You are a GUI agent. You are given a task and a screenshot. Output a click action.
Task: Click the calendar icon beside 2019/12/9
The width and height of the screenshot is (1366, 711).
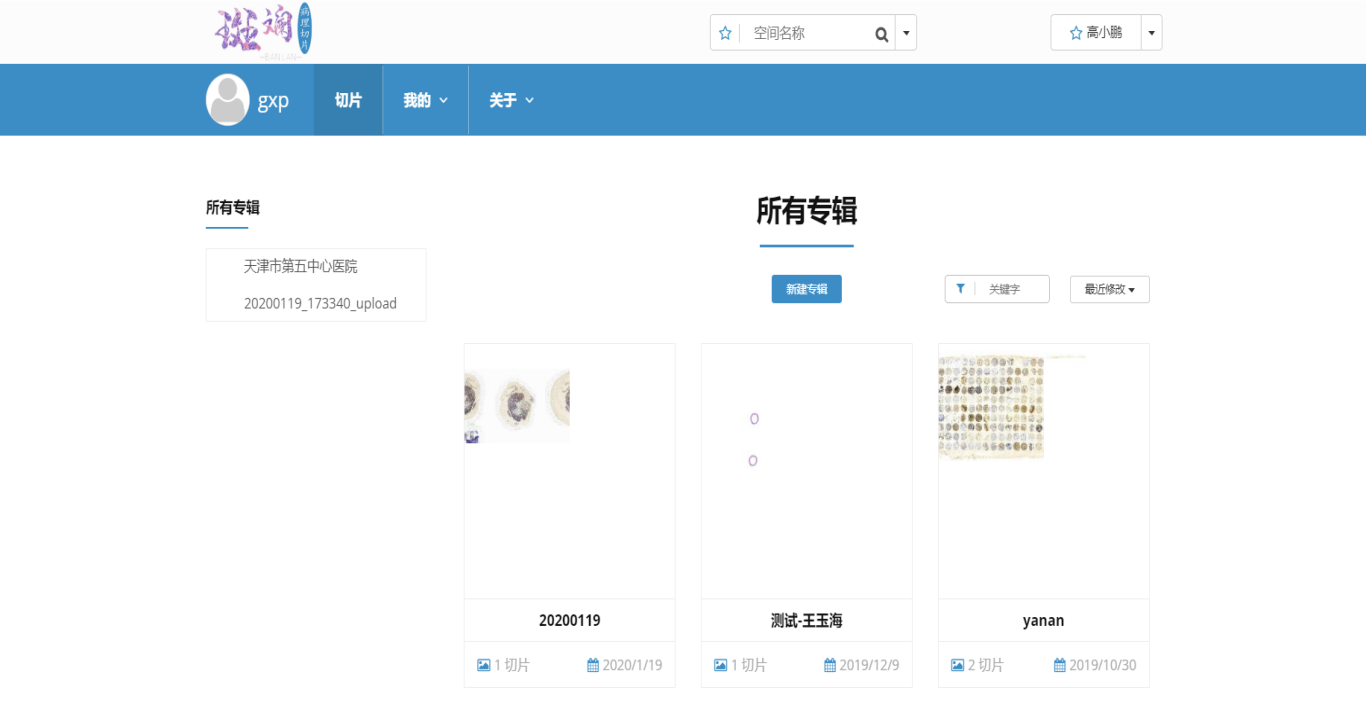830,665
